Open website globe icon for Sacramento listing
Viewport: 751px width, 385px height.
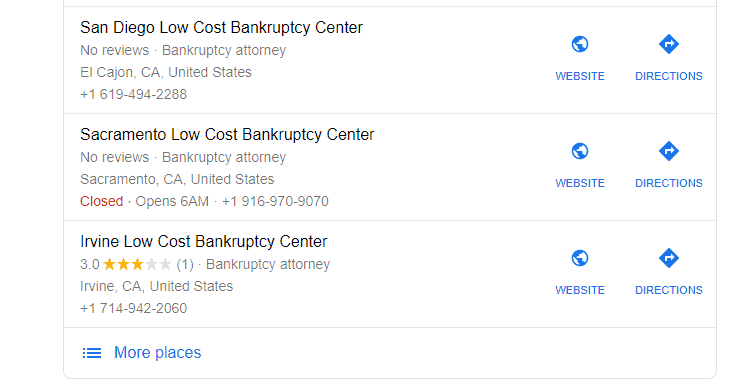[580, 151]
